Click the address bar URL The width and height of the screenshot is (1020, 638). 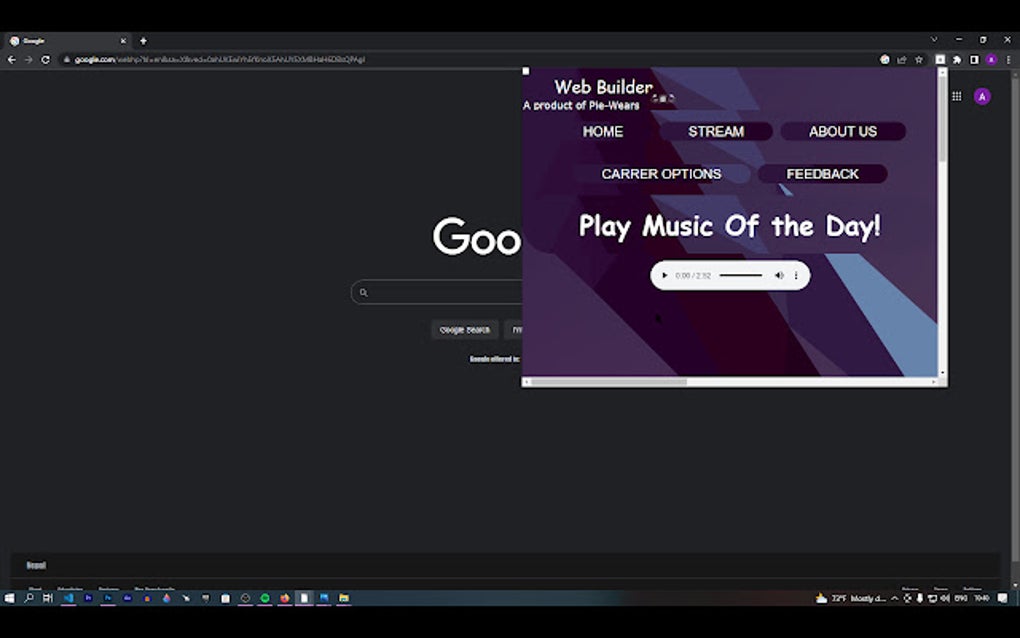tap(219, 59)
